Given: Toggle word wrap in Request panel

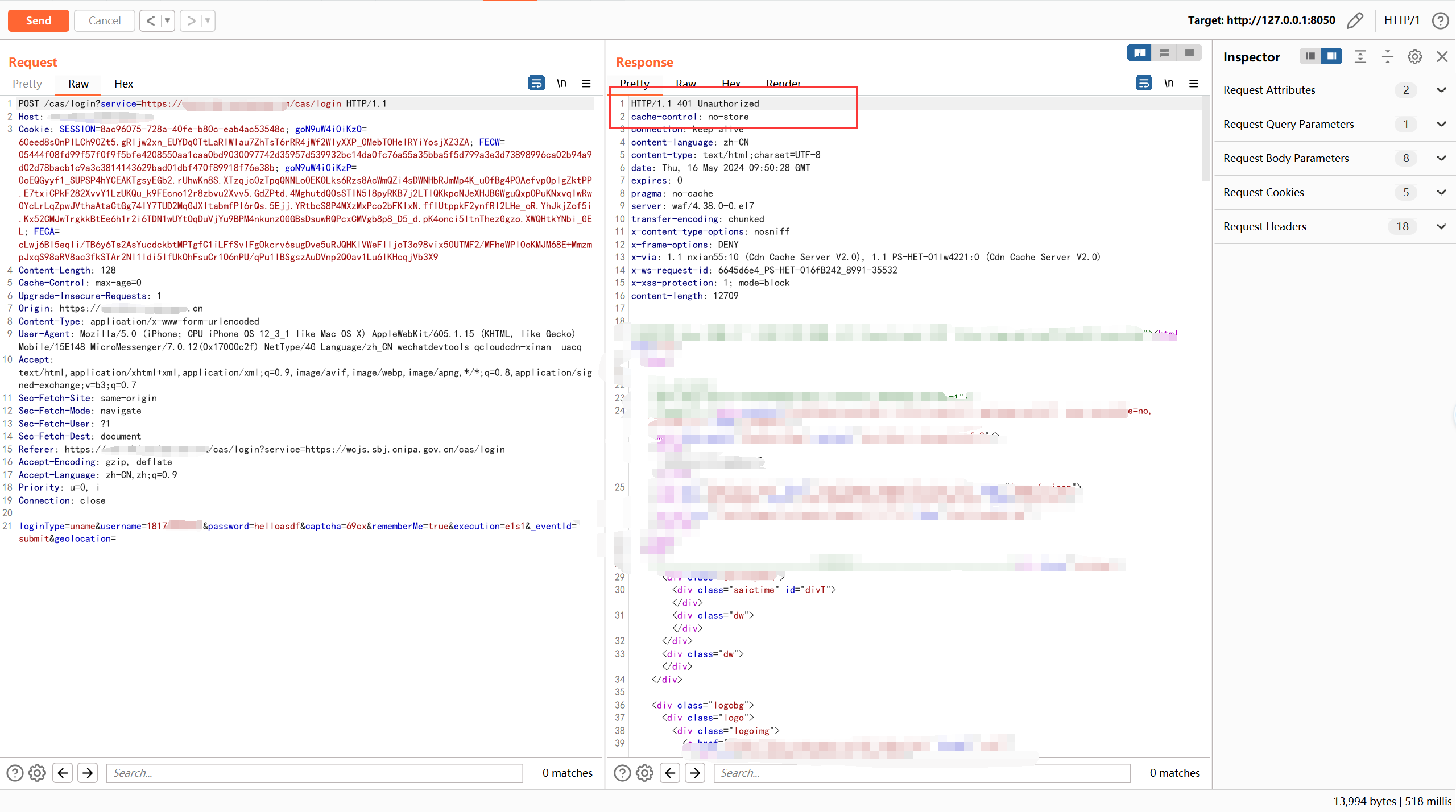Looking at the screenshot, I should point(536,83).
